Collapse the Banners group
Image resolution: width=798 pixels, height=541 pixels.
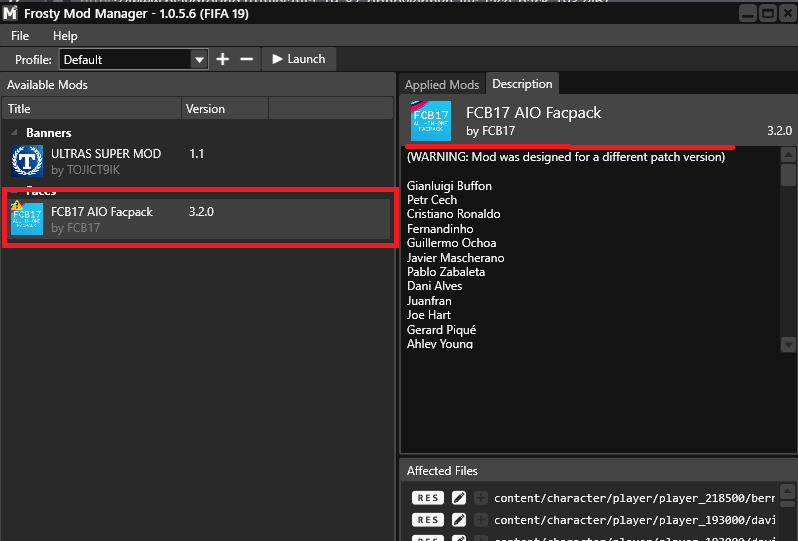pyautogui.click(x=15, y=132)
